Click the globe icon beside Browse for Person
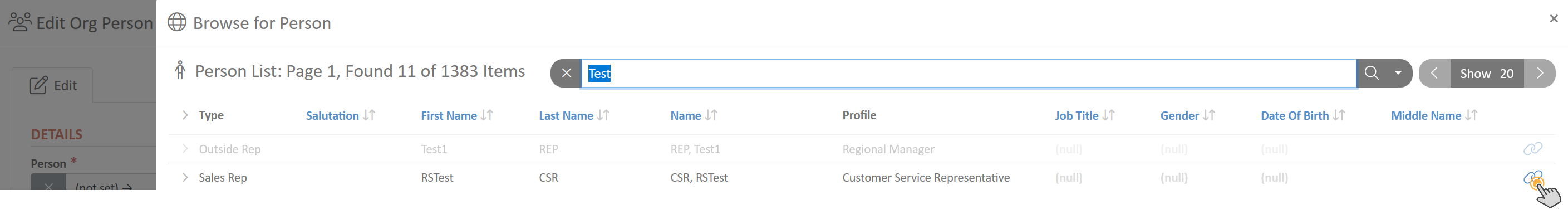The height and width of the screenshot is (209, 1568). tap(176, 22)
